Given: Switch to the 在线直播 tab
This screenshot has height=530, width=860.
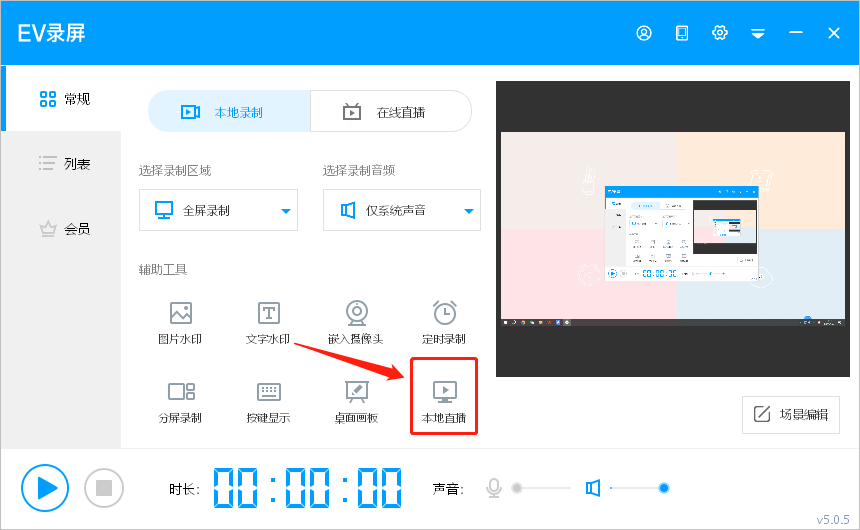Looking at the screenshot, I should tap(390, 112).
